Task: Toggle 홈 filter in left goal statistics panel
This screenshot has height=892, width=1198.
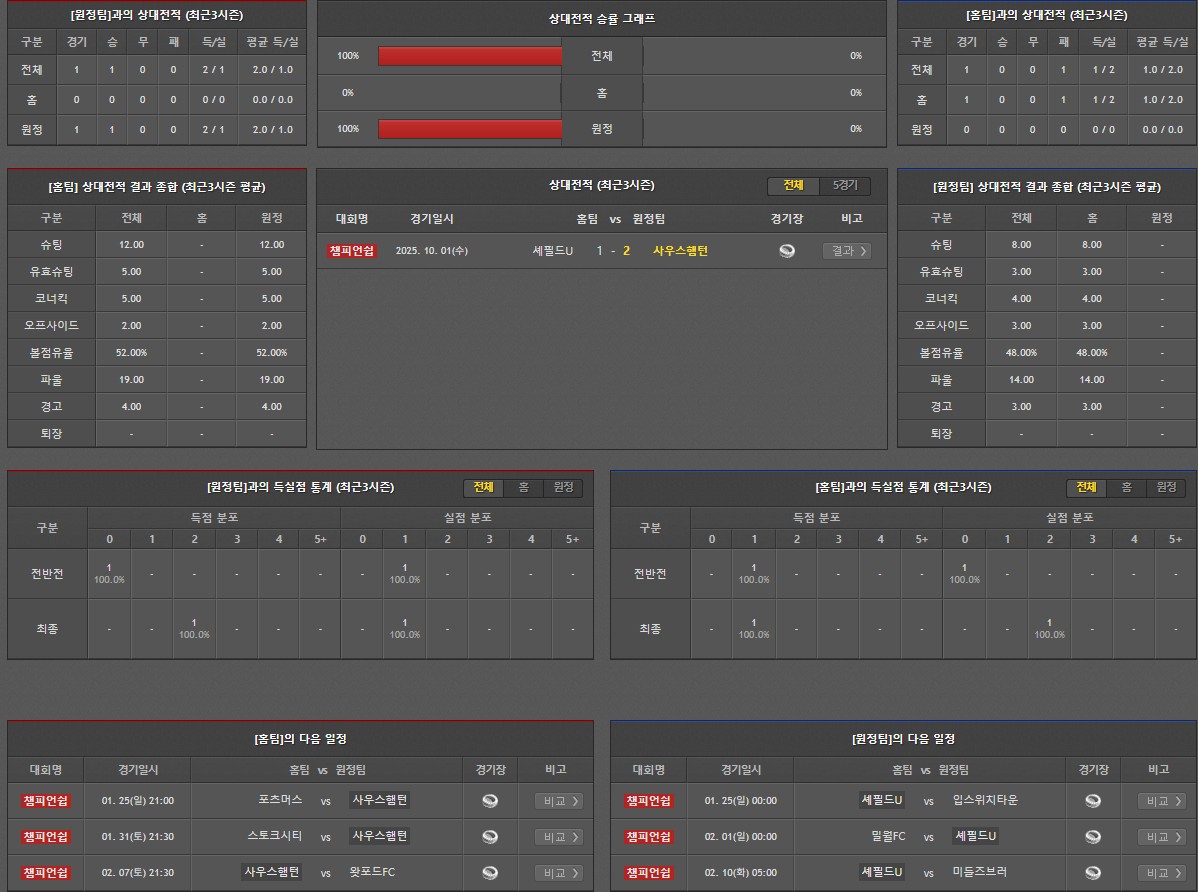Action: tap(523, 488)
